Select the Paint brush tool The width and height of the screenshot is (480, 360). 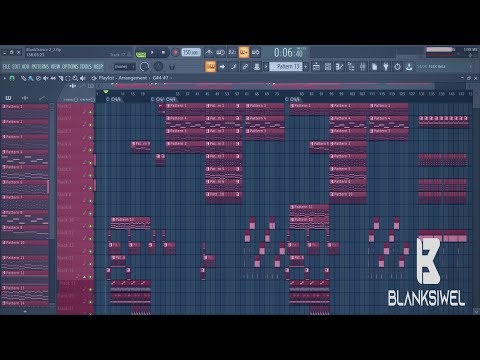[x=30, y=78]
